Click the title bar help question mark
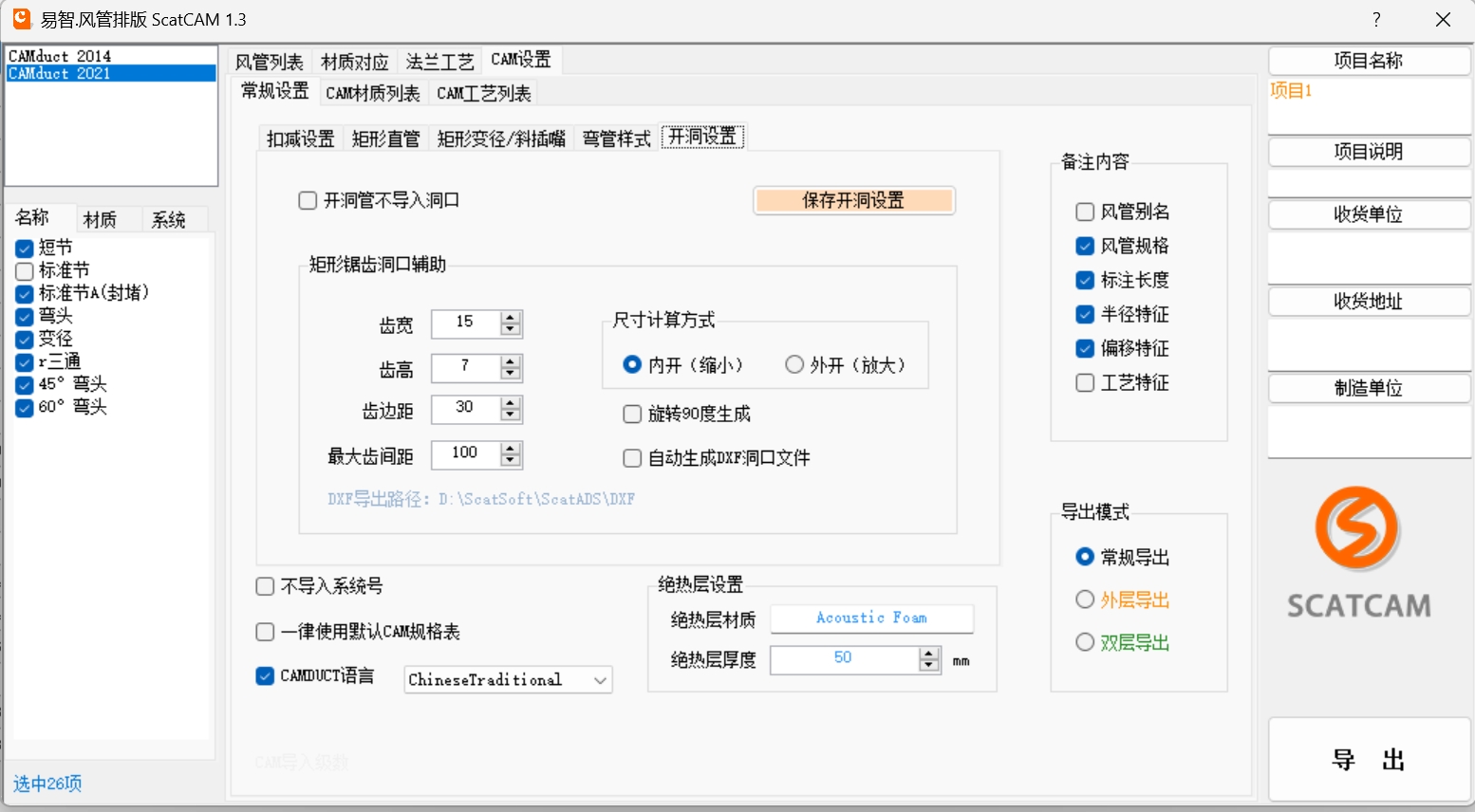 coord(1375,20)
